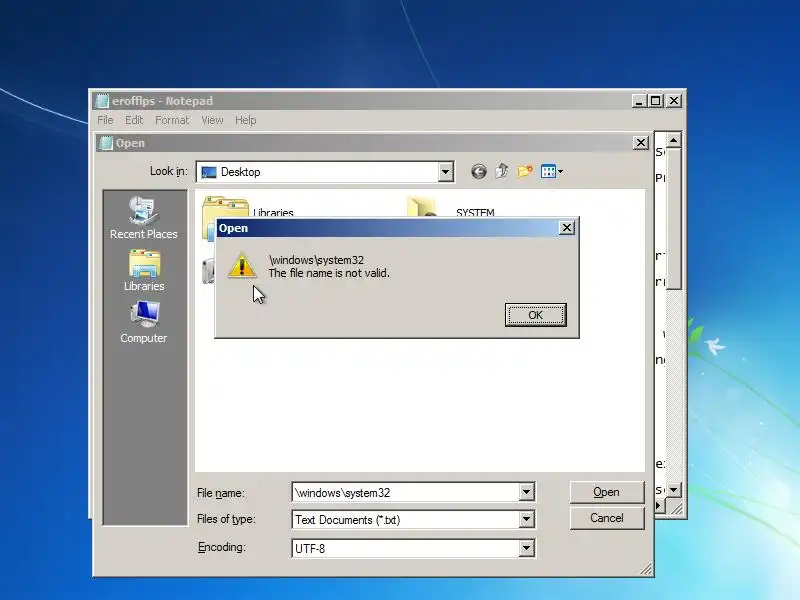This screenshot has height=600, width=800.
Task: Expand the Look in Desktop dropdown
Action: click(x=445, y=172)
